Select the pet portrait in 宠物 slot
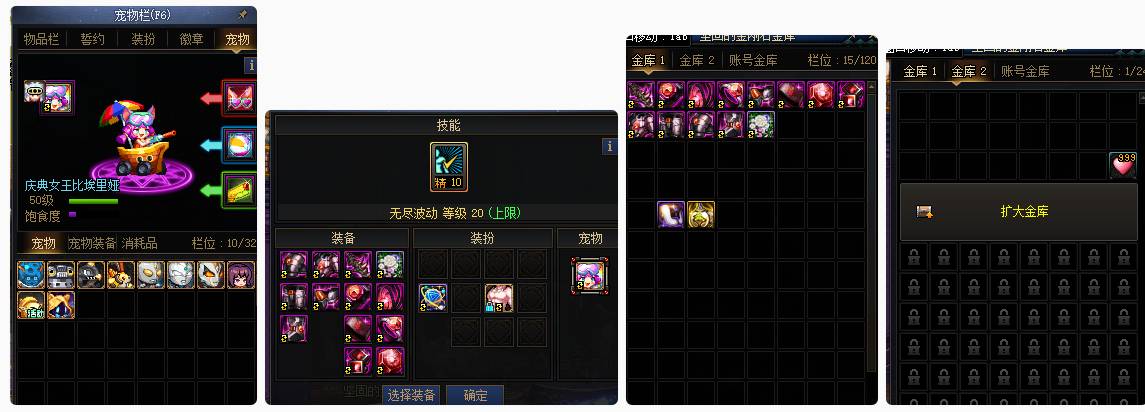 (x=589, y=275)
